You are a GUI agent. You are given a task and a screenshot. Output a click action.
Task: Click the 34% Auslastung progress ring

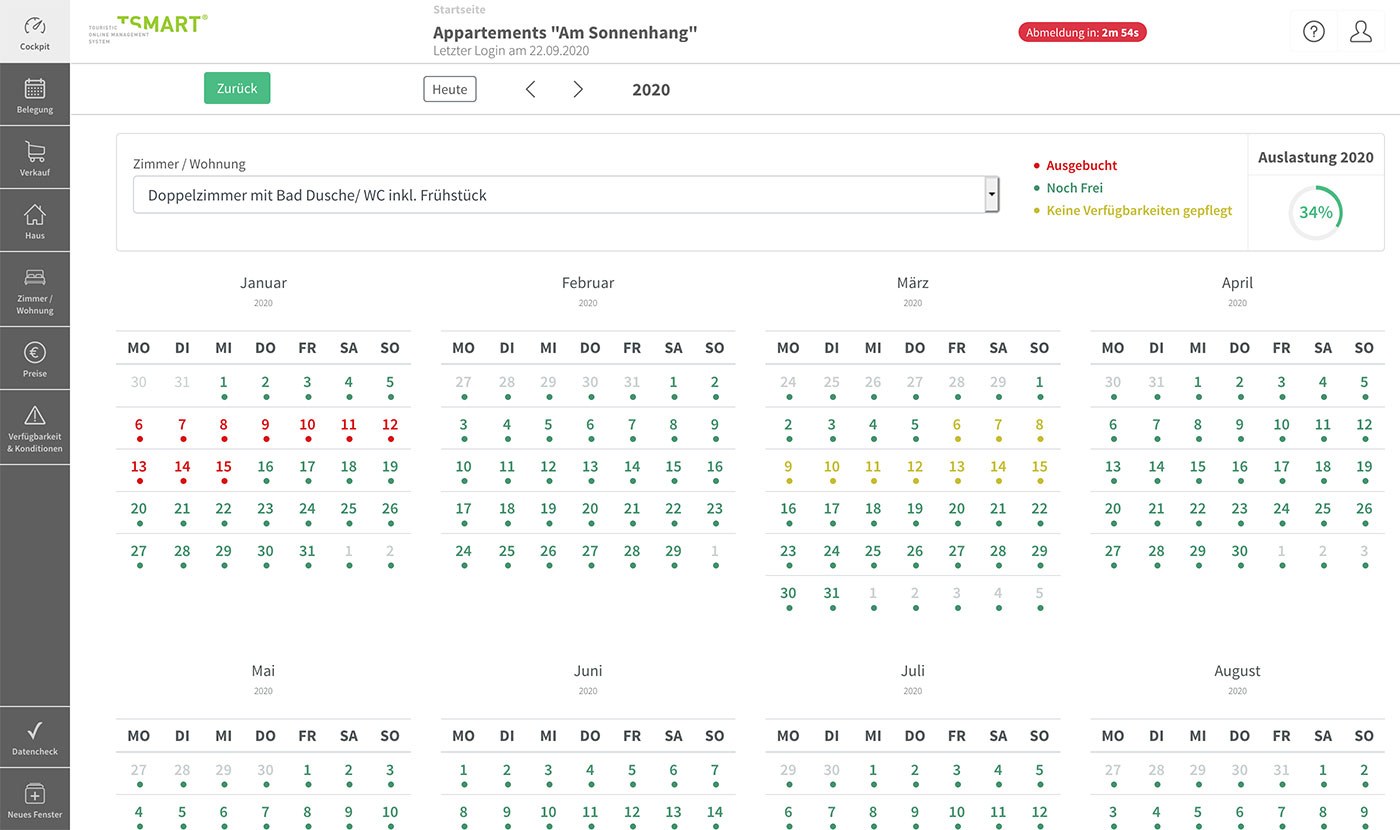[x=1315, y=212]
